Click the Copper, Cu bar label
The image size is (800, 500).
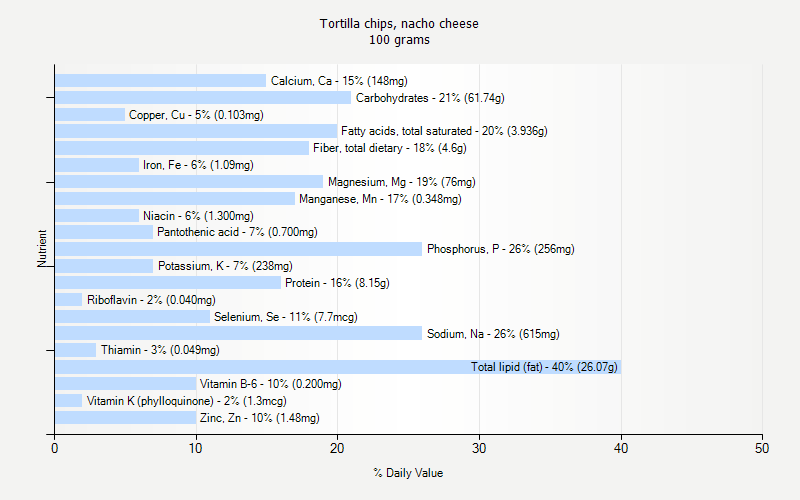tap(196, 115)
